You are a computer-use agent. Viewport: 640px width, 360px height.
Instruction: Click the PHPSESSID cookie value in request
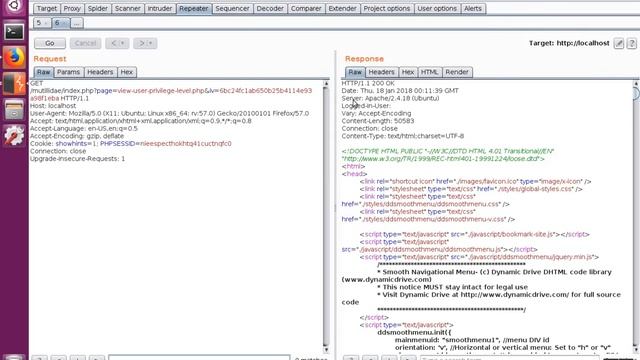click(x=186, y=144)
